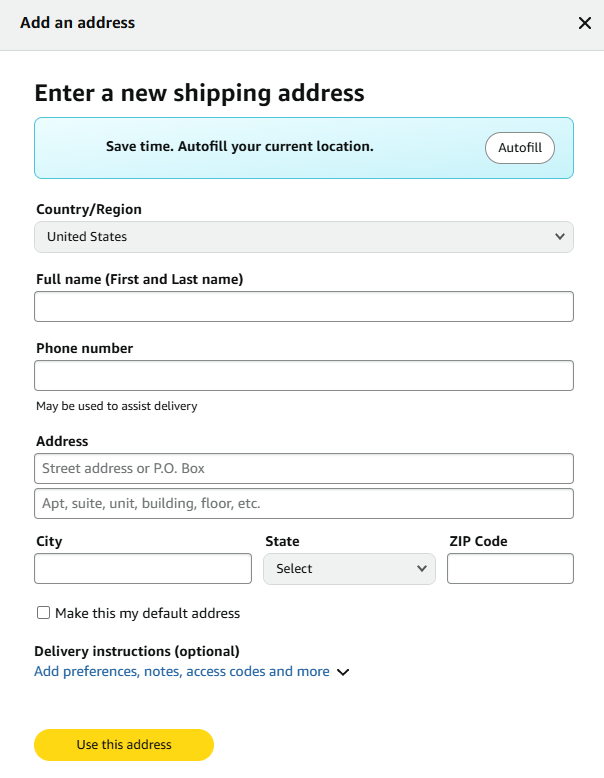Viewport: 604px width, 778px height.
Task: Open the Add preferences, notes, access codes link
Action: tap(182, 672)
